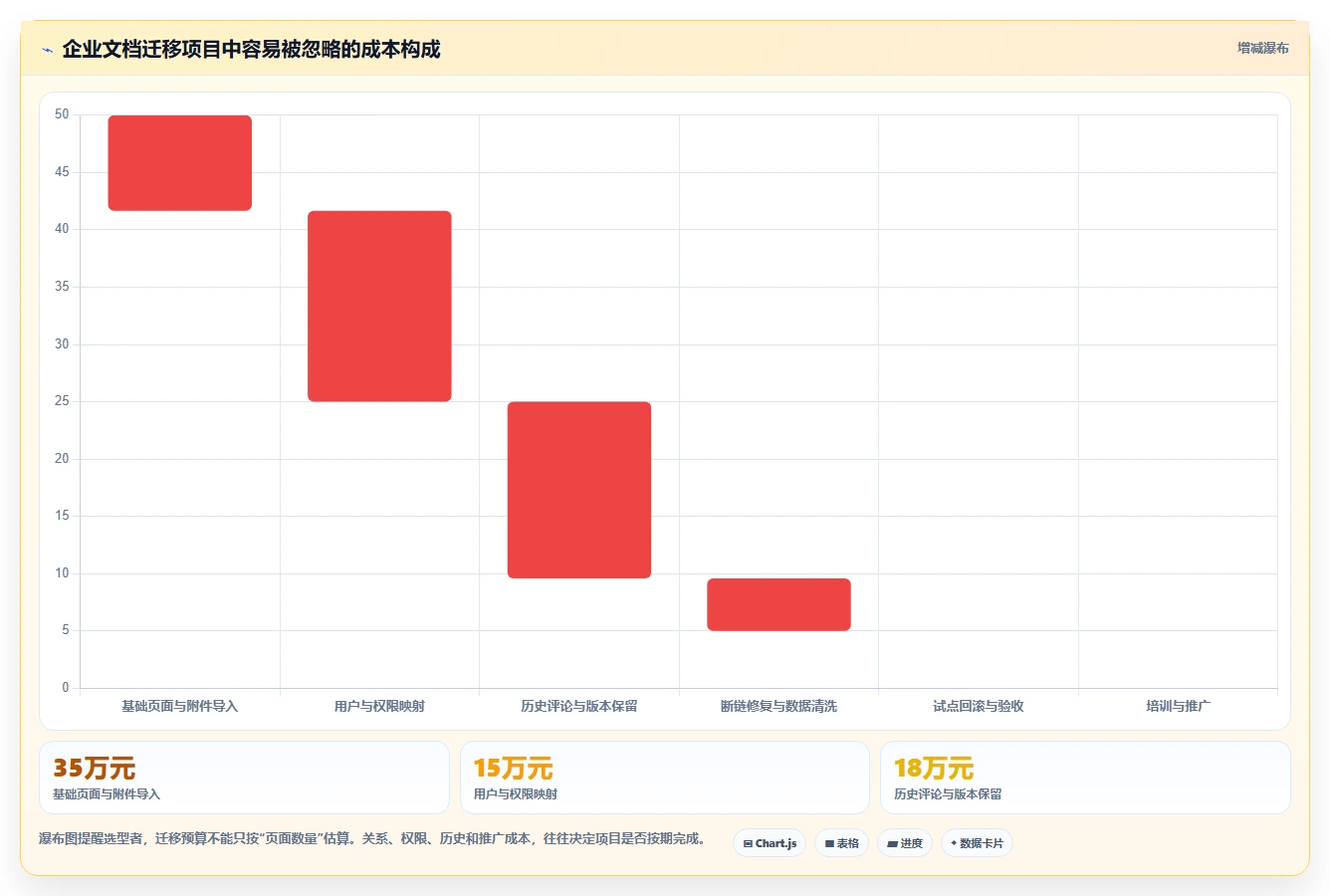1330x896 pixels.
Task: Click the y-axis value 25
Action: pos(63,401)
